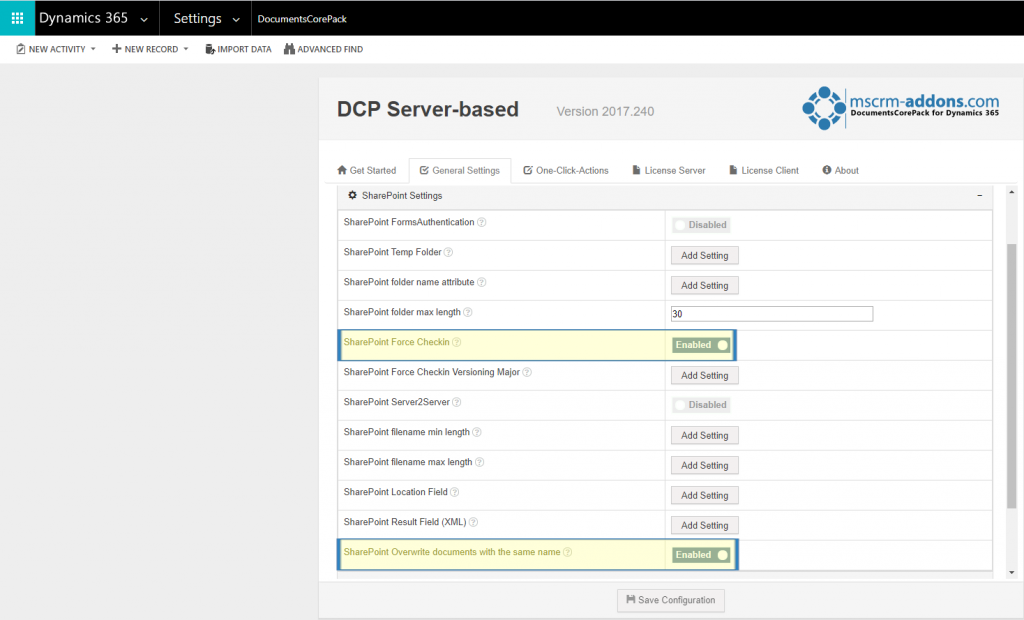Open the Dynamics 365 app launcher grid
The height and width of the screenshot is (620, 1024).
tap(17, 17)
